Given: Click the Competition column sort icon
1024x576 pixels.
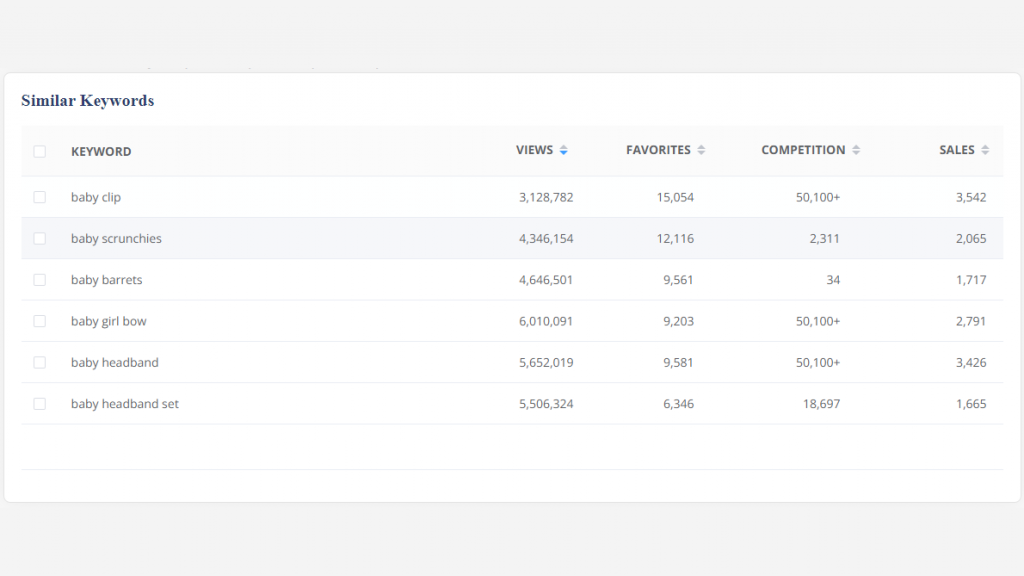Looking at the screenshot, I should pos(856,150).
